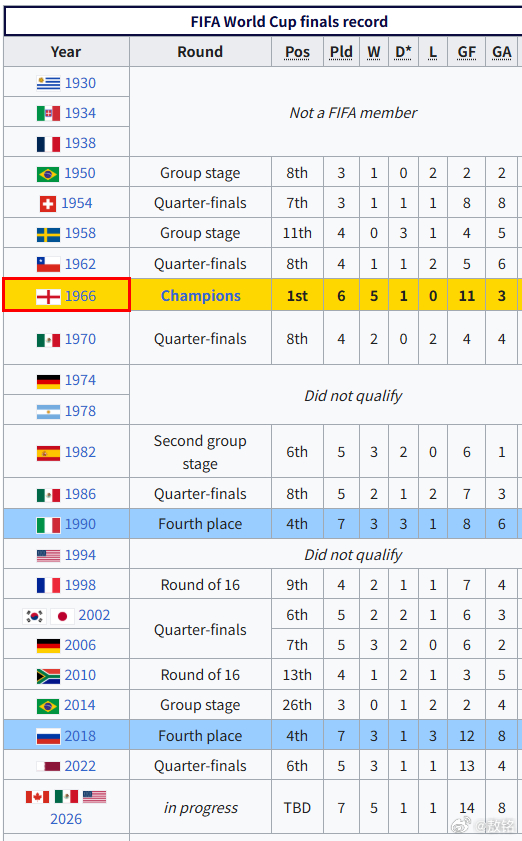
Task: Open the 1990 World Cup year link
Action: 80,524
